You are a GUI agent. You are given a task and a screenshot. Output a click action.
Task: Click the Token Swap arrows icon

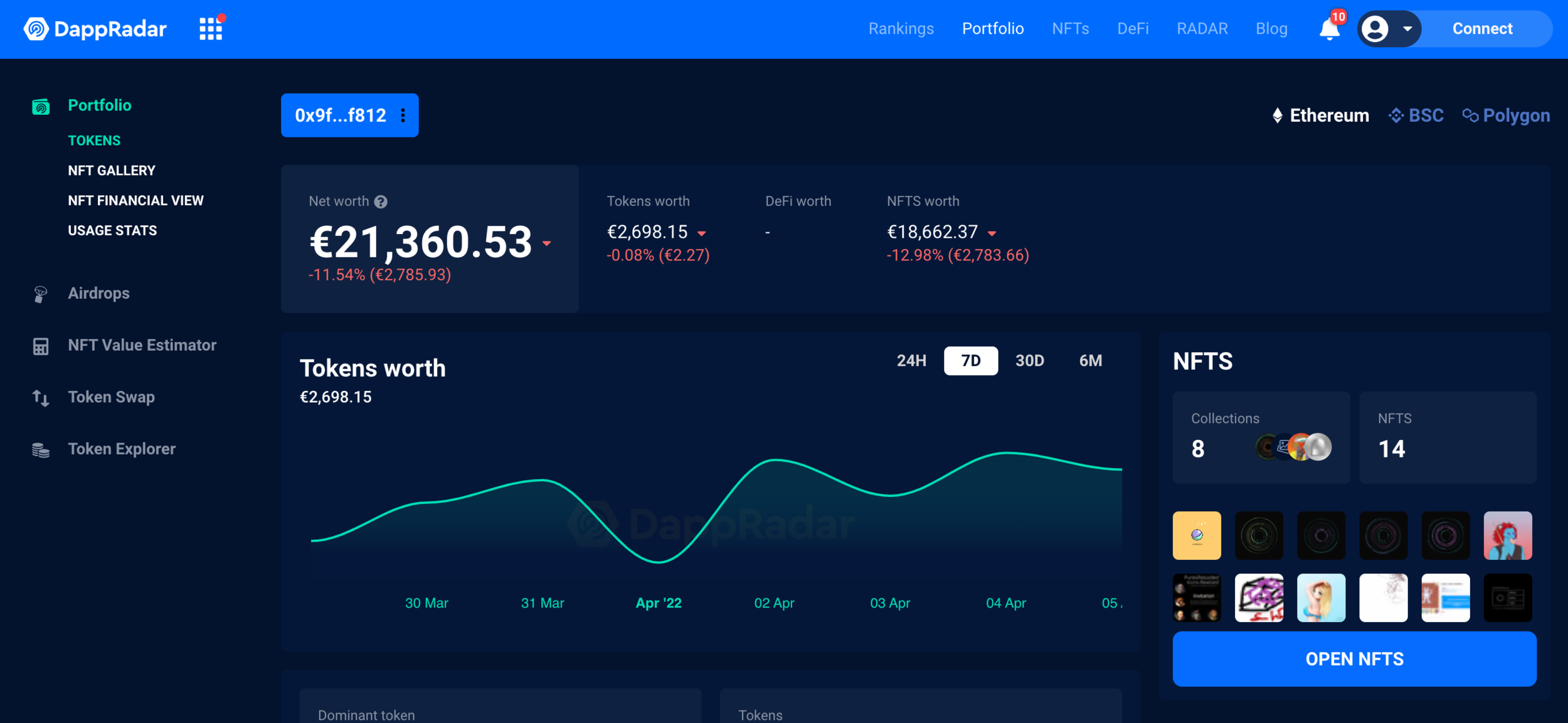pos(41,398)
